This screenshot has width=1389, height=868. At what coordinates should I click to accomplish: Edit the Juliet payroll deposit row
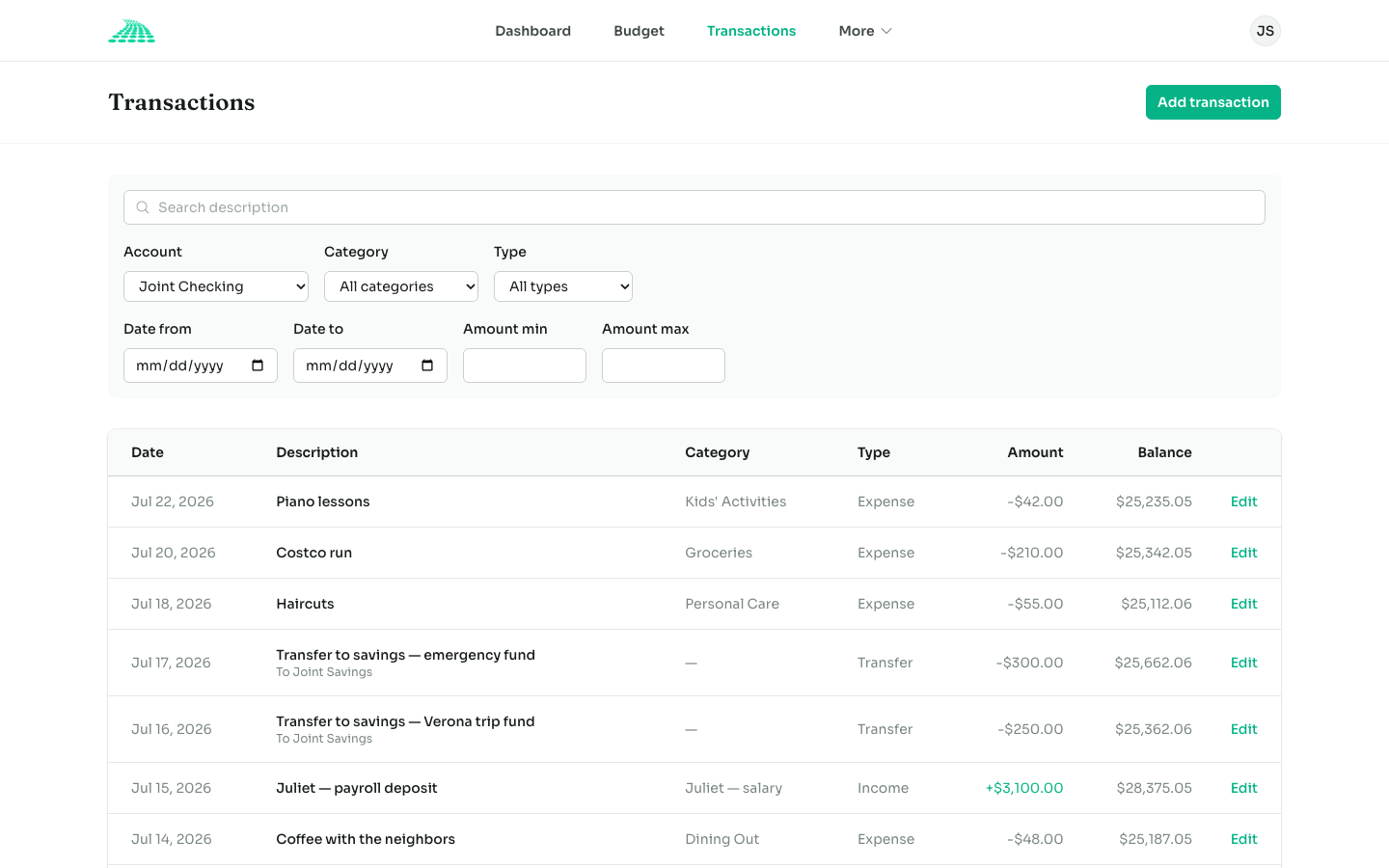(x=1243, y=788)
